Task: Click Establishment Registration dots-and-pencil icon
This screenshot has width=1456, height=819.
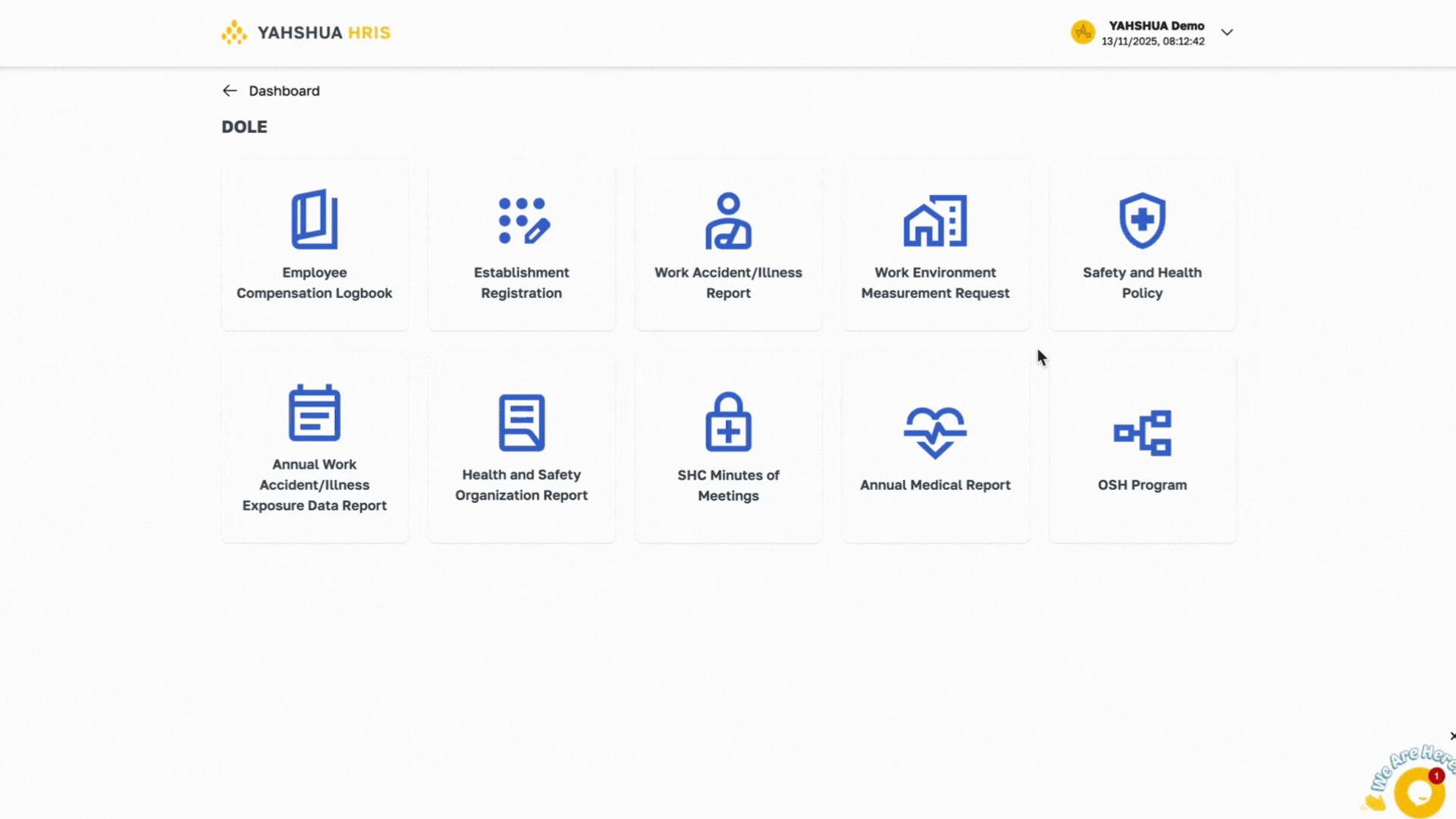Action: 523,221
